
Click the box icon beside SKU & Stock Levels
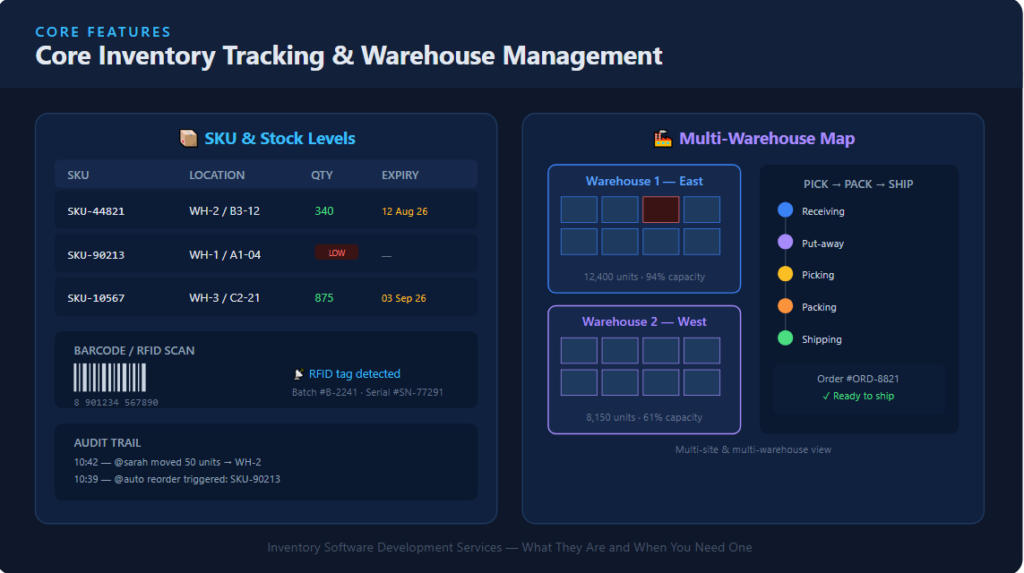[x=189, y=139]
